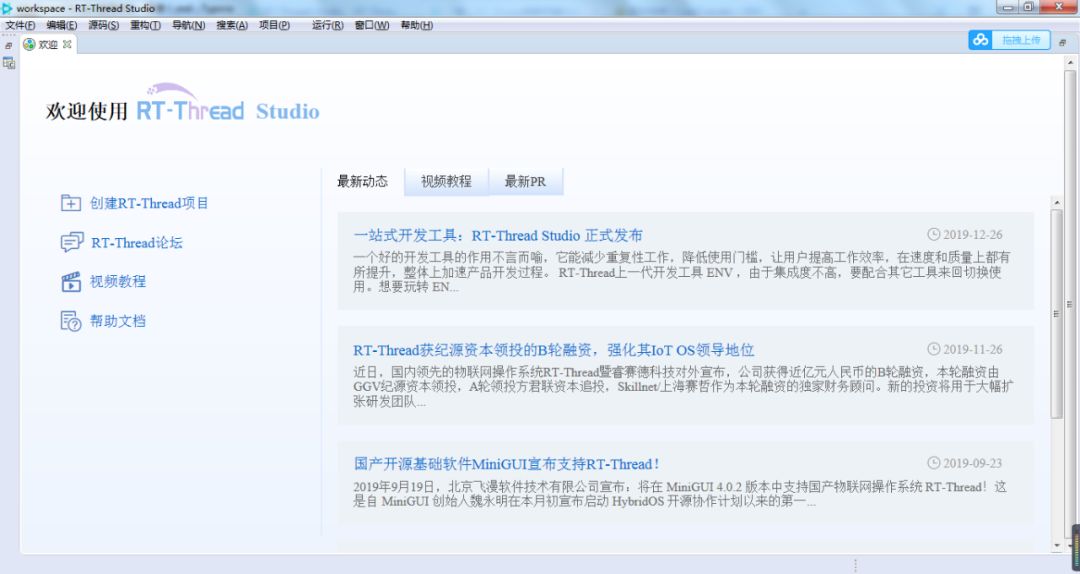This screenshot has height=574, width=1080.
Task: Close the 欢迎 welcome tab
Action: [67, 44]
